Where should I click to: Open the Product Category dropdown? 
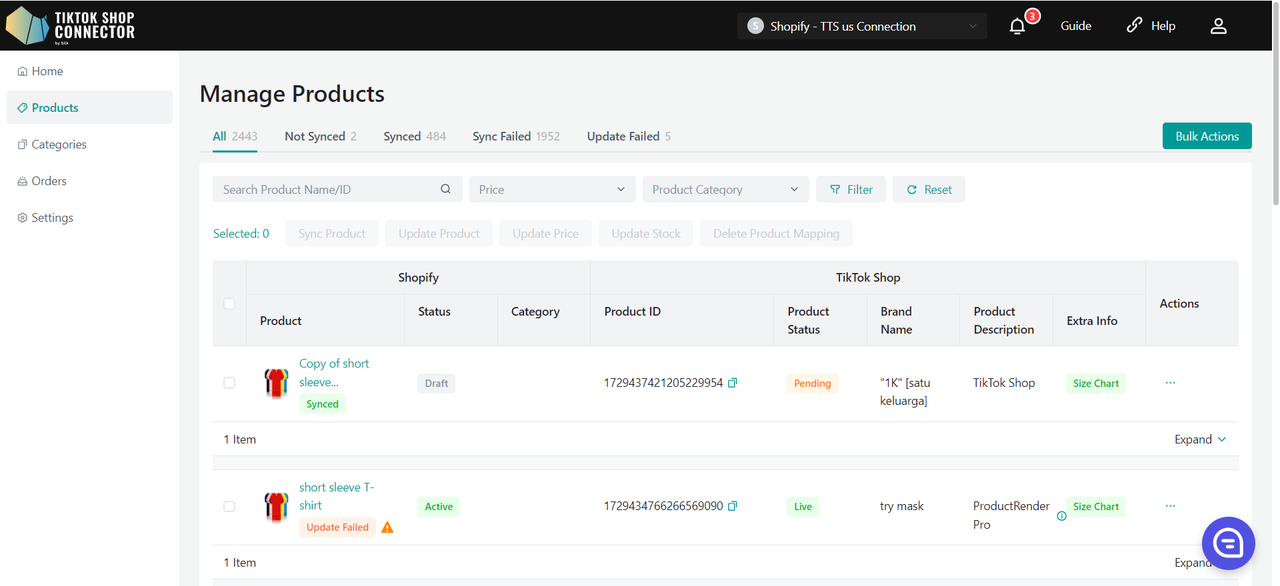pos(725,189)
